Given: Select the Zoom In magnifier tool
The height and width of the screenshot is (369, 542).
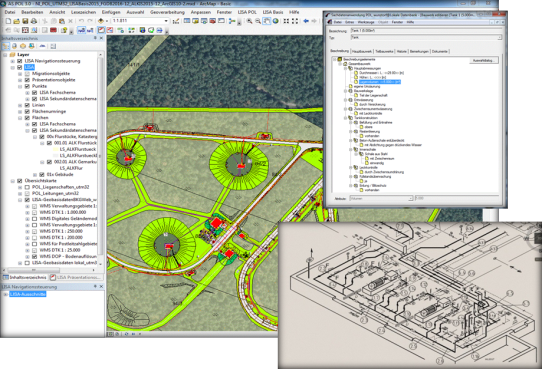Looking at the screenshot, I should point(249,21).
